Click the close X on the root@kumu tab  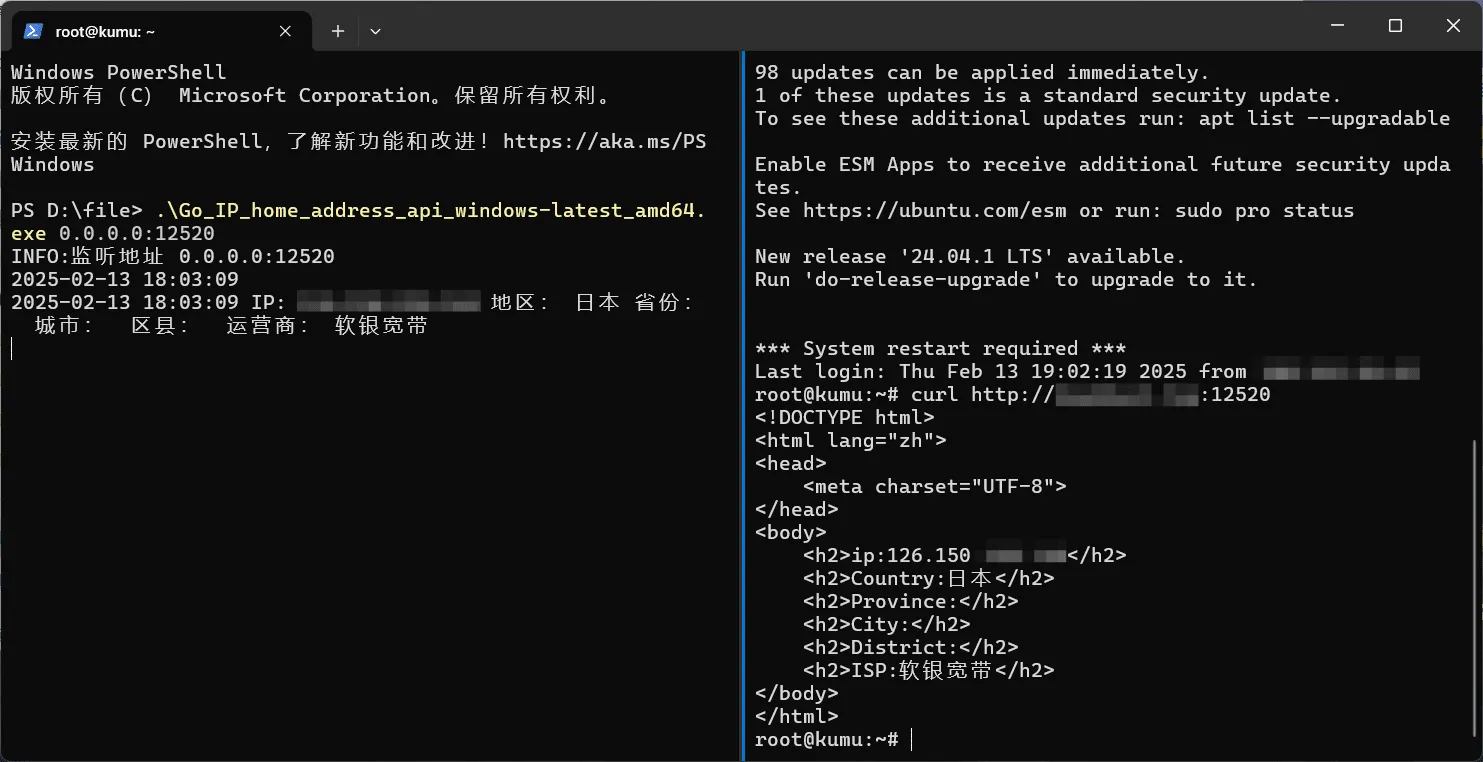284,30
